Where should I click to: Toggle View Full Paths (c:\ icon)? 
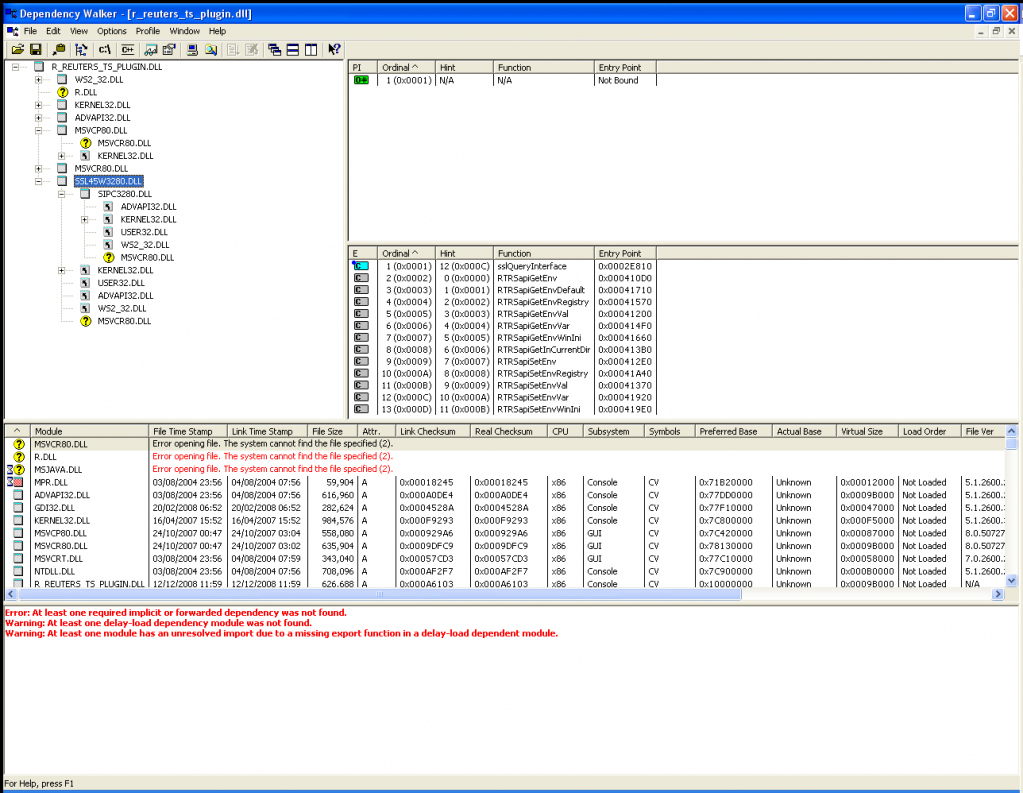click(x=103, y=49)
